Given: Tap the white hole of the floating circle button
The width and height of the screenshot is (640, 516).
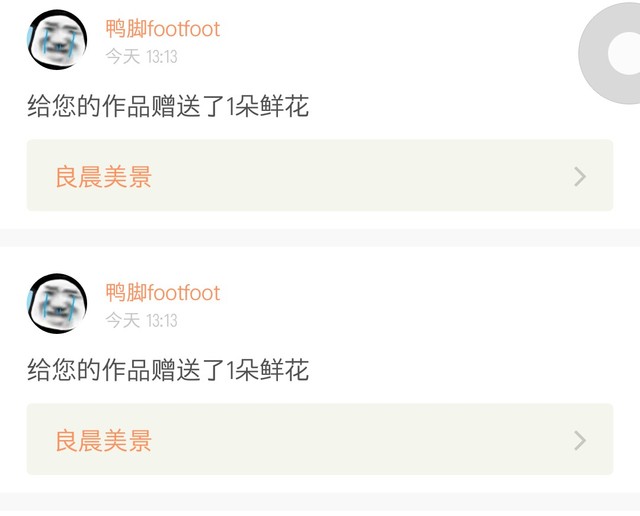Looking at the screenshot, I should [624, 53].
